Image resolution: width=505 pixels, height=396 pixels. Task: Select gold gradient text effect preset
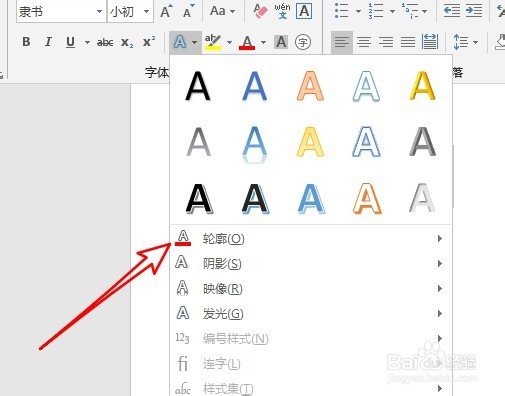coord(422,86)
